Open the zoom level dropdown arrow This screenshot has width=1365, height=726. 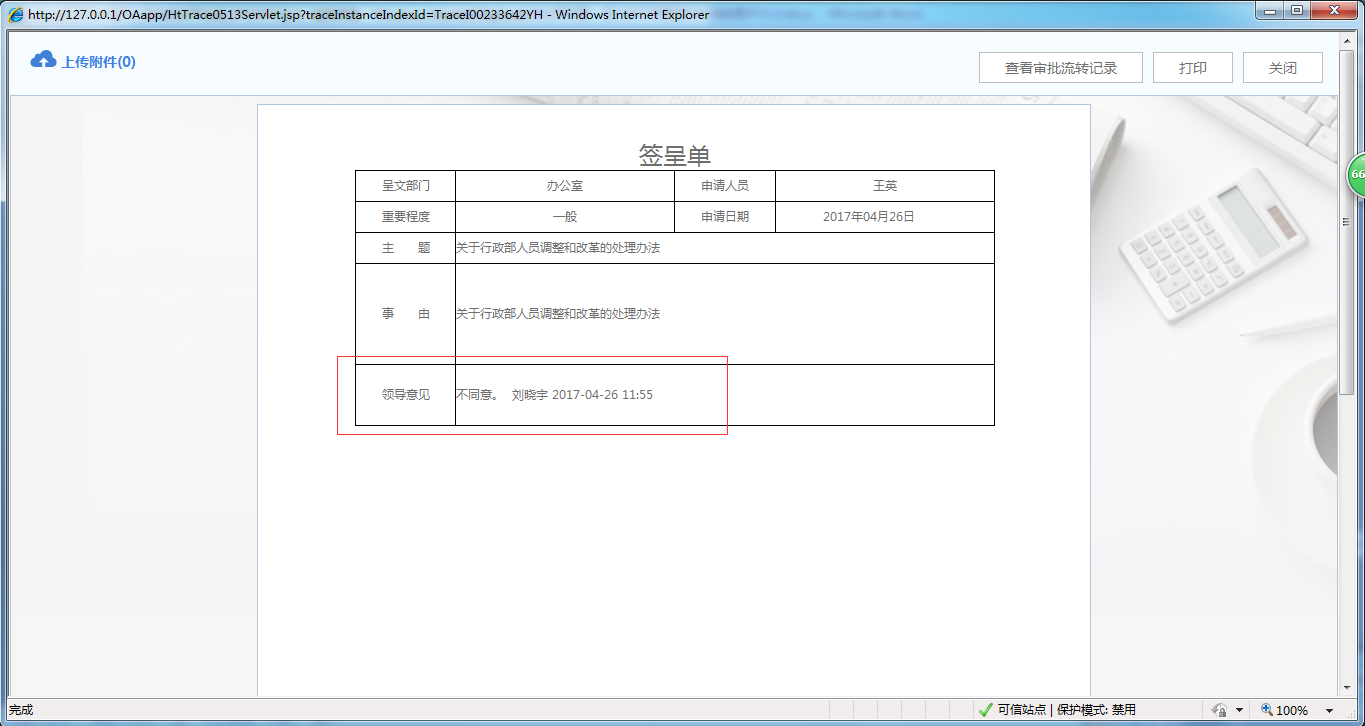click(1329, 711)
